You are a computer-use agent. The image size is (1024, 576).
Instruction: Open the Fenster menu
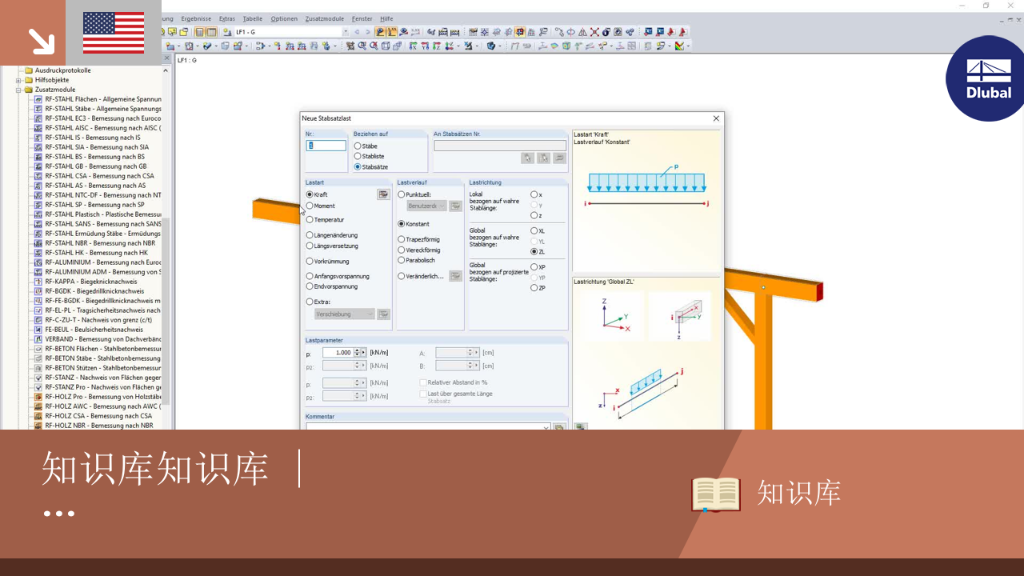(x=362, y=19)
